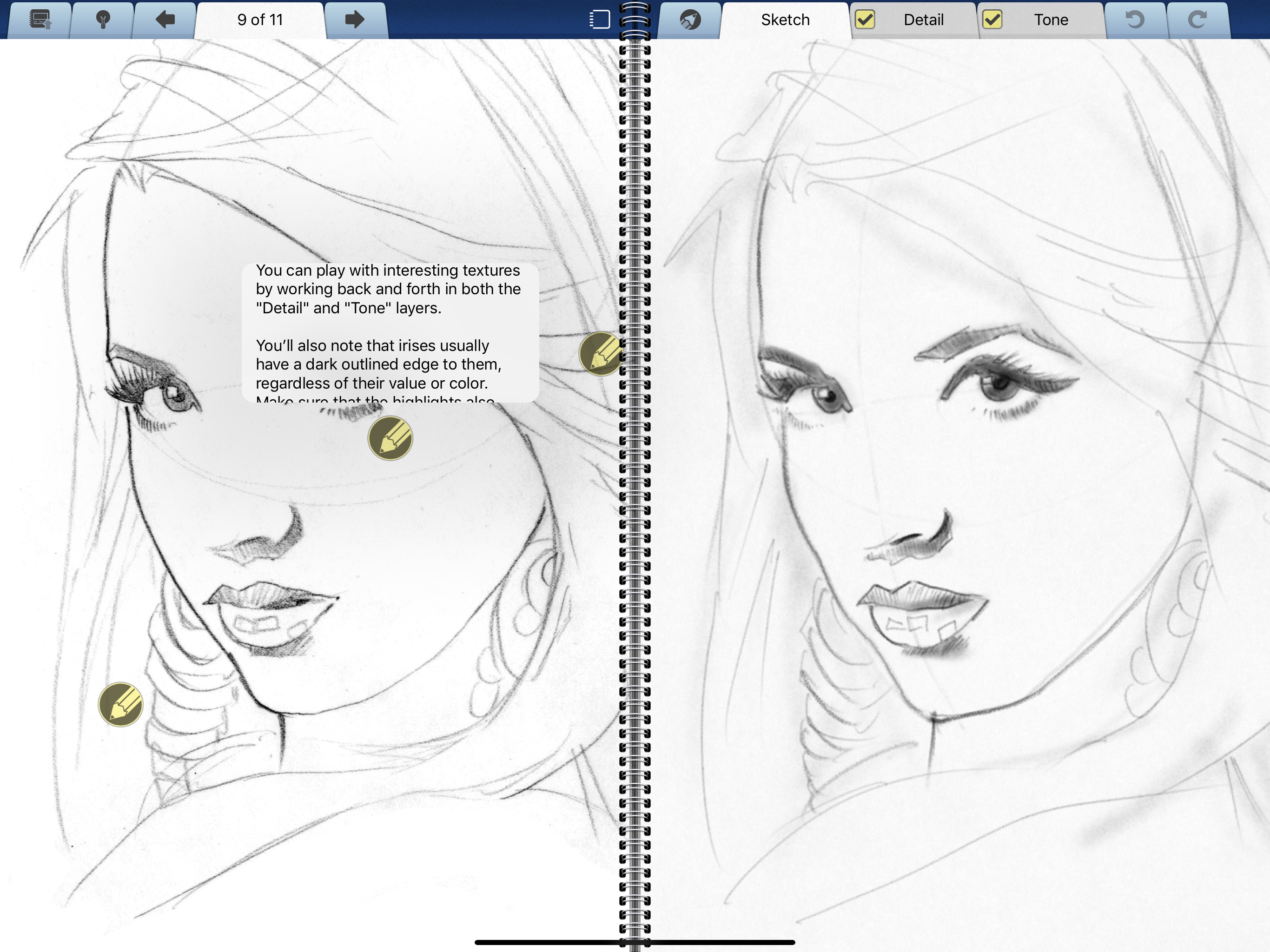Go to previous lesson page arrow
1270x952 pixels.
click(165, 20)
